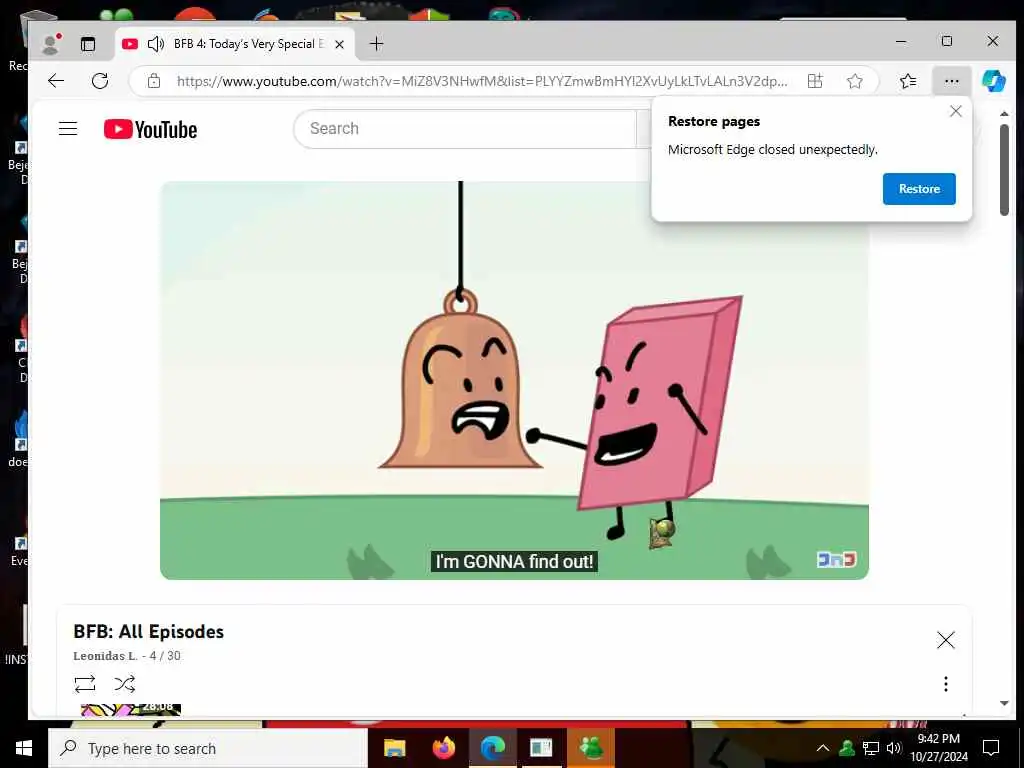The height and width of the screenshot is (768, 1024).
Task: Click the channel watermark in the video
Action: click(836, 560)
